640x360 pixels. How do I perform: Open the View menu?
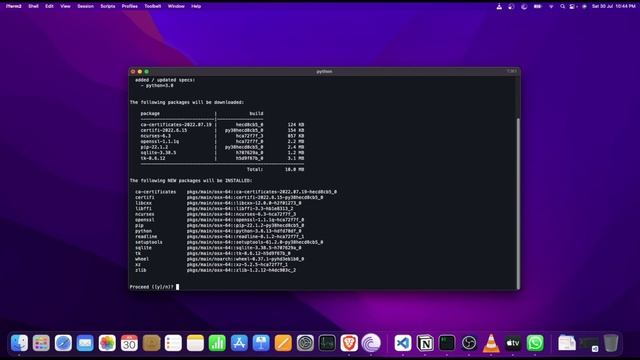tap(65, 6)
